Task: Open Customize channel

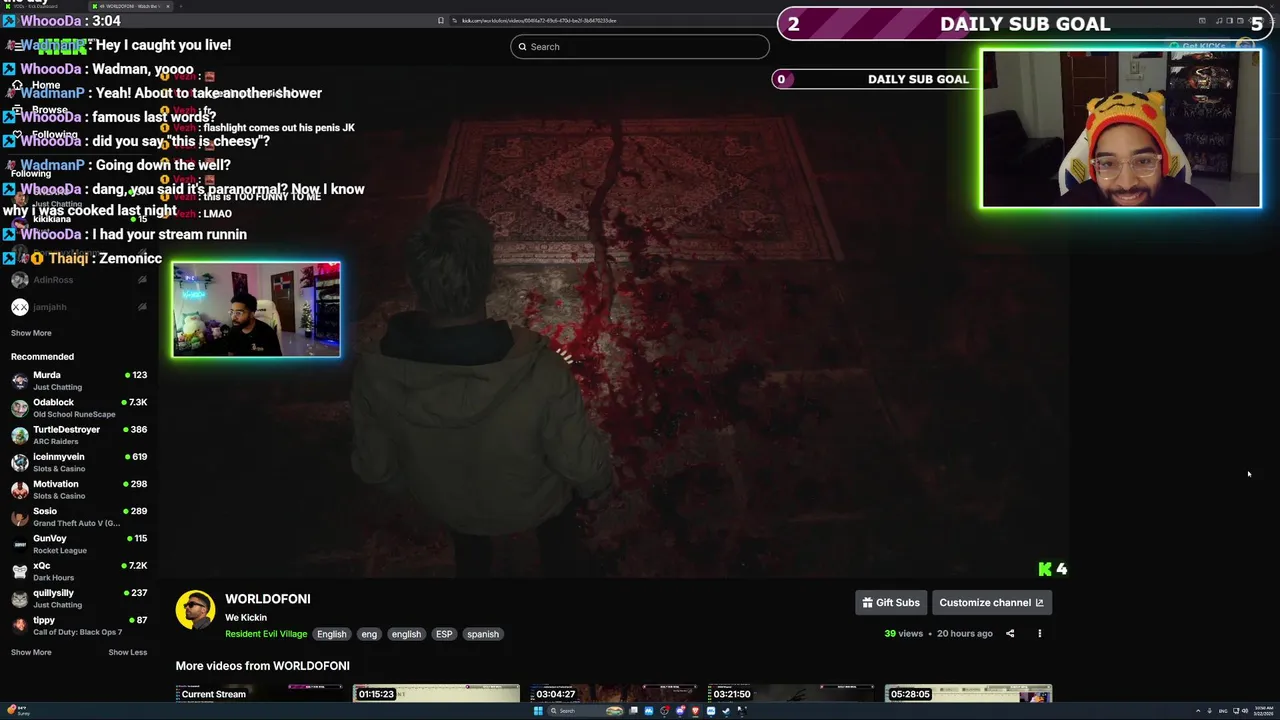Action: (x=991, y=602)
